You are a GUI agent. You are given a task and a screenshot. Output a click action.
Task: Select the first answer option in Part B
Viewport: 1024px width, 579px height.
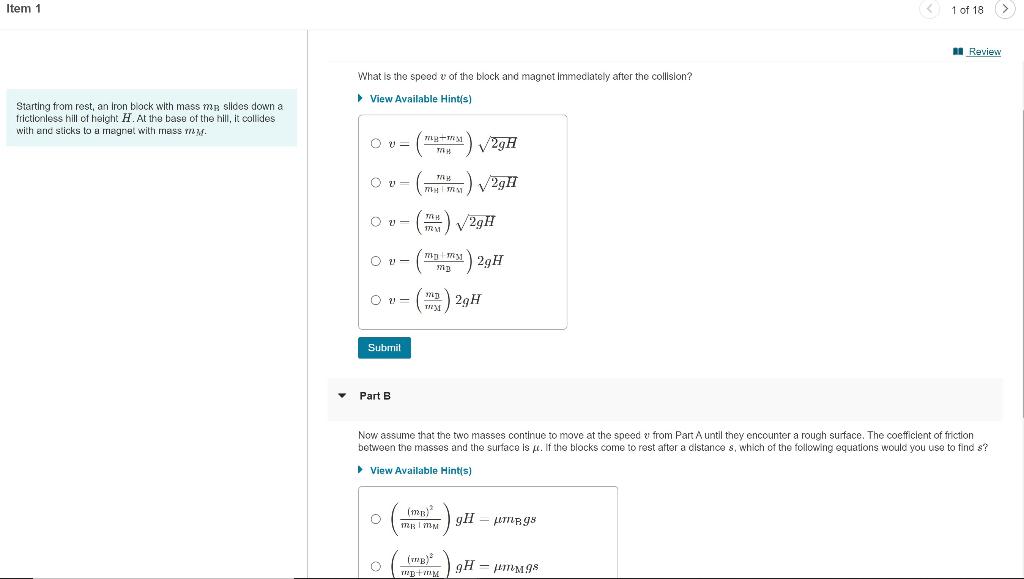(376, 516)
